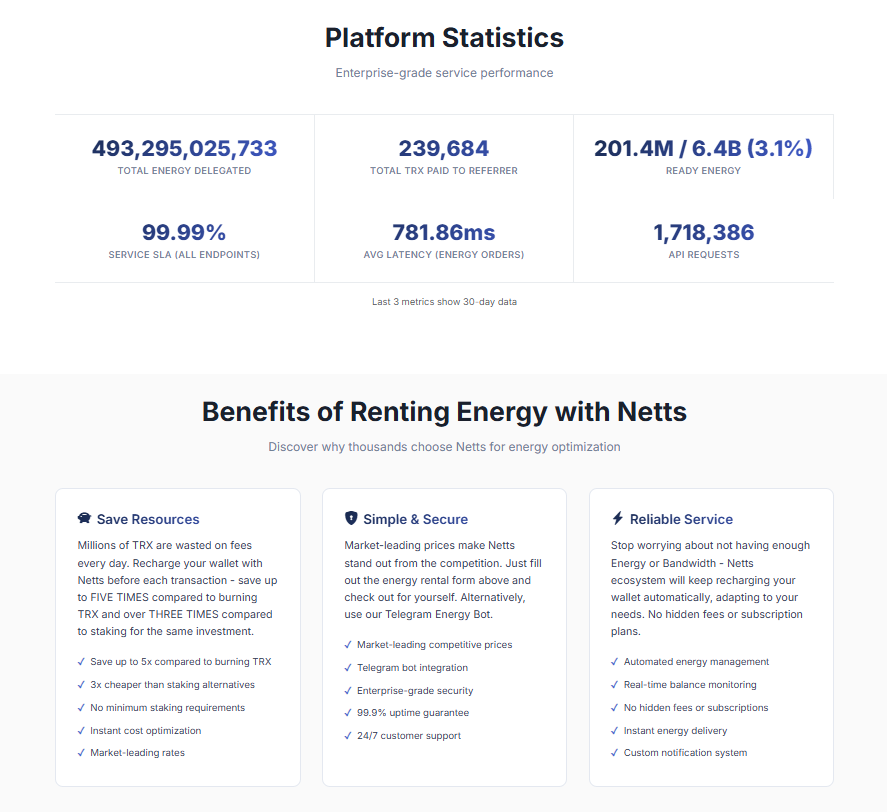Click the checkmark next to Telegram bot integration
Screen dimensions: 887x812
[x=348, y=668]
